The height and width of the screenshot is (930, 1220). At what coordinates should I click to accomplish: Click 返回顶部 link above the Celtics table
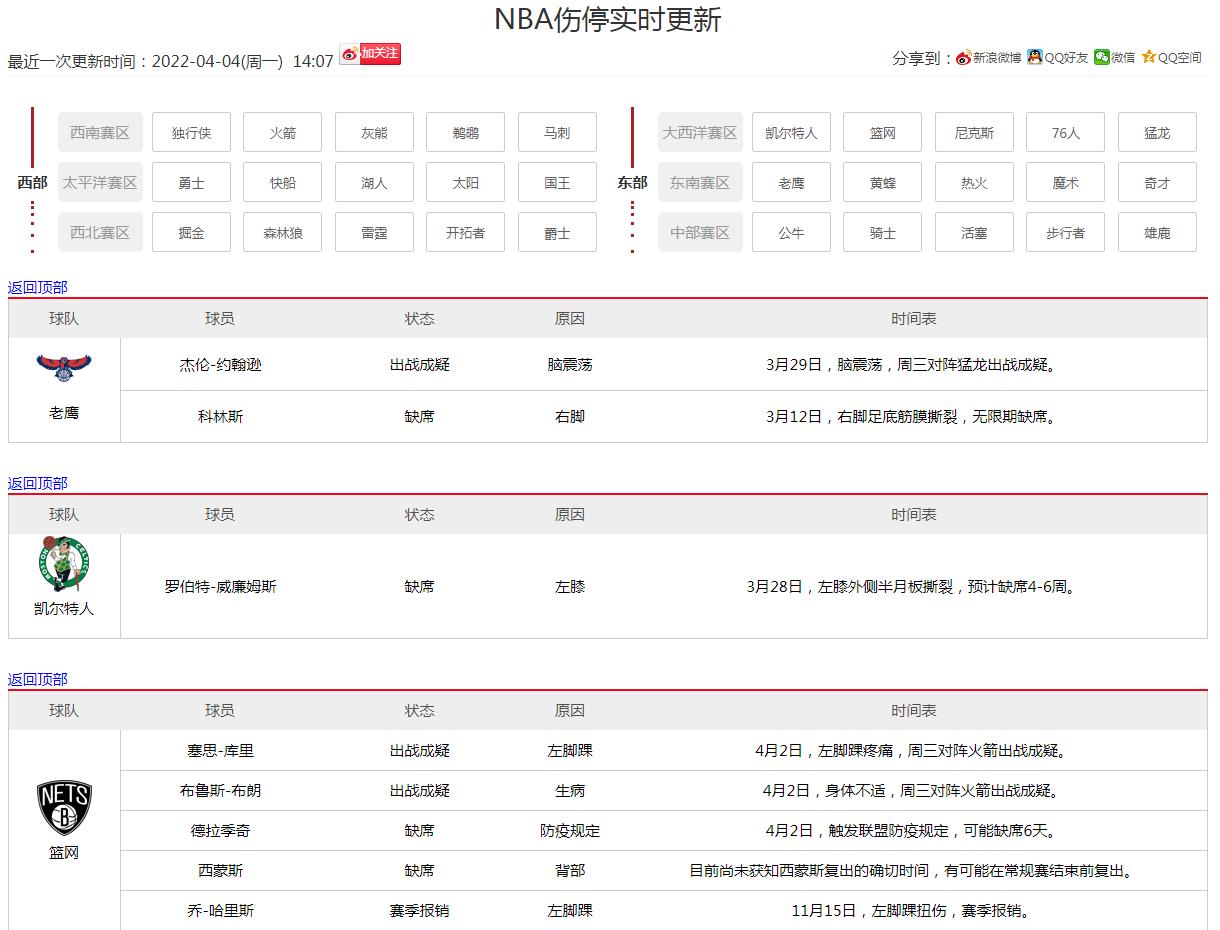click(x=38, y=483)
